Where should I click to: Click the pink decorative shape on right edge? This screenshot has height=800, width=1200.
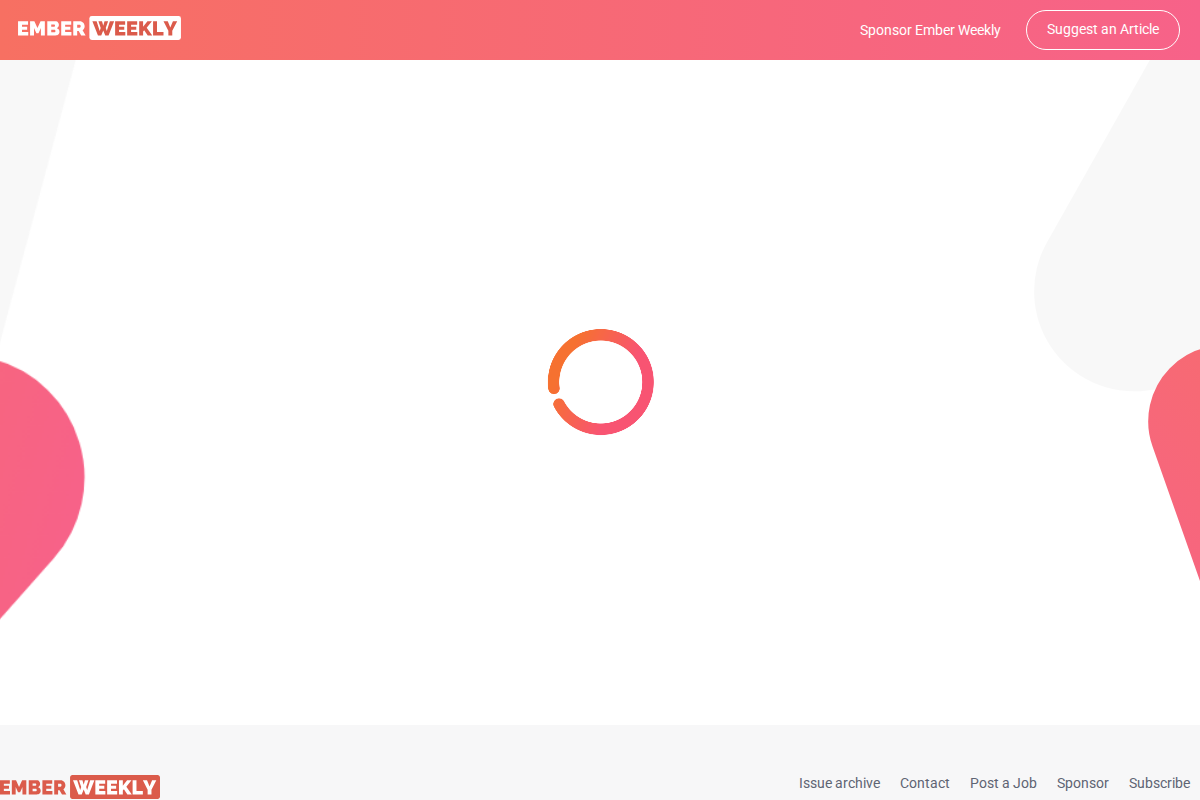click(x=1180, y=430)
